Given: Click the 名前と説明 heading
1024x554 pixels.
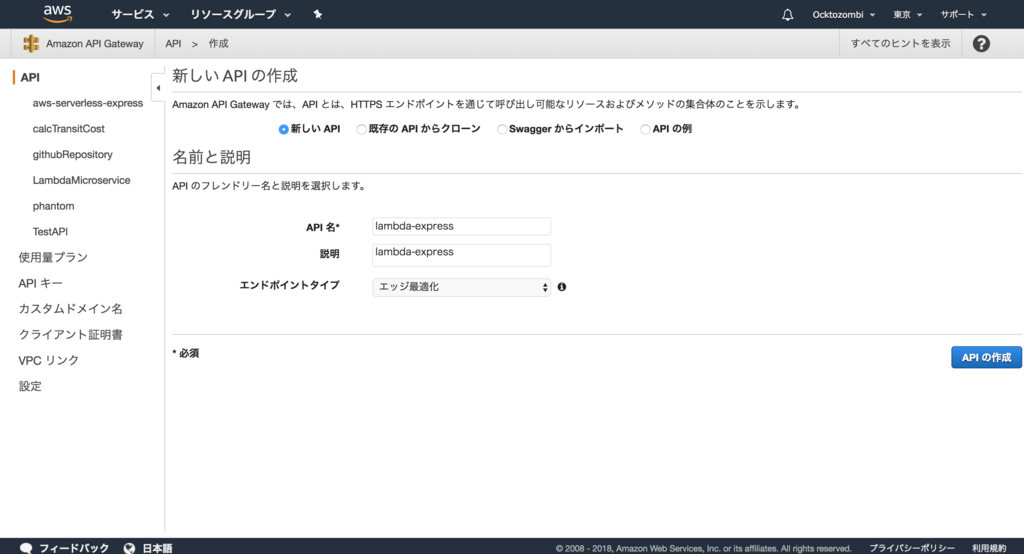Looking at the screenshot, I should tap(212, 157).
